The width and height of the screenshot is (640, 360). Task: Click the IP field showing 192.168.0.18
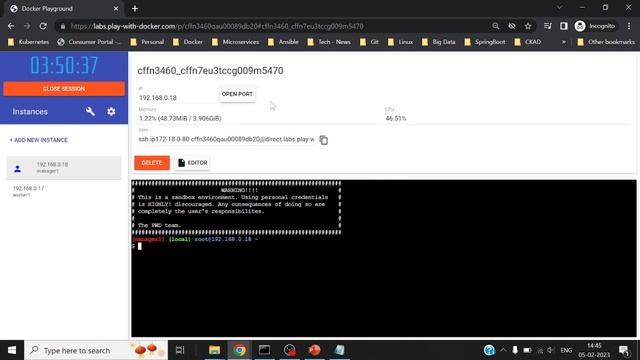tap(177, 98)
